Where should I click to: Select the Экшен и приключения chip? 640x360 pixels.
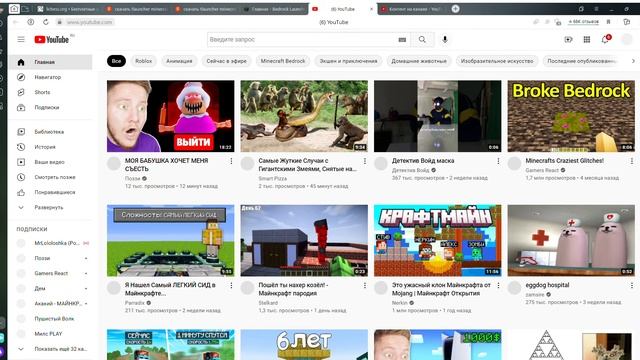point(348,61)
